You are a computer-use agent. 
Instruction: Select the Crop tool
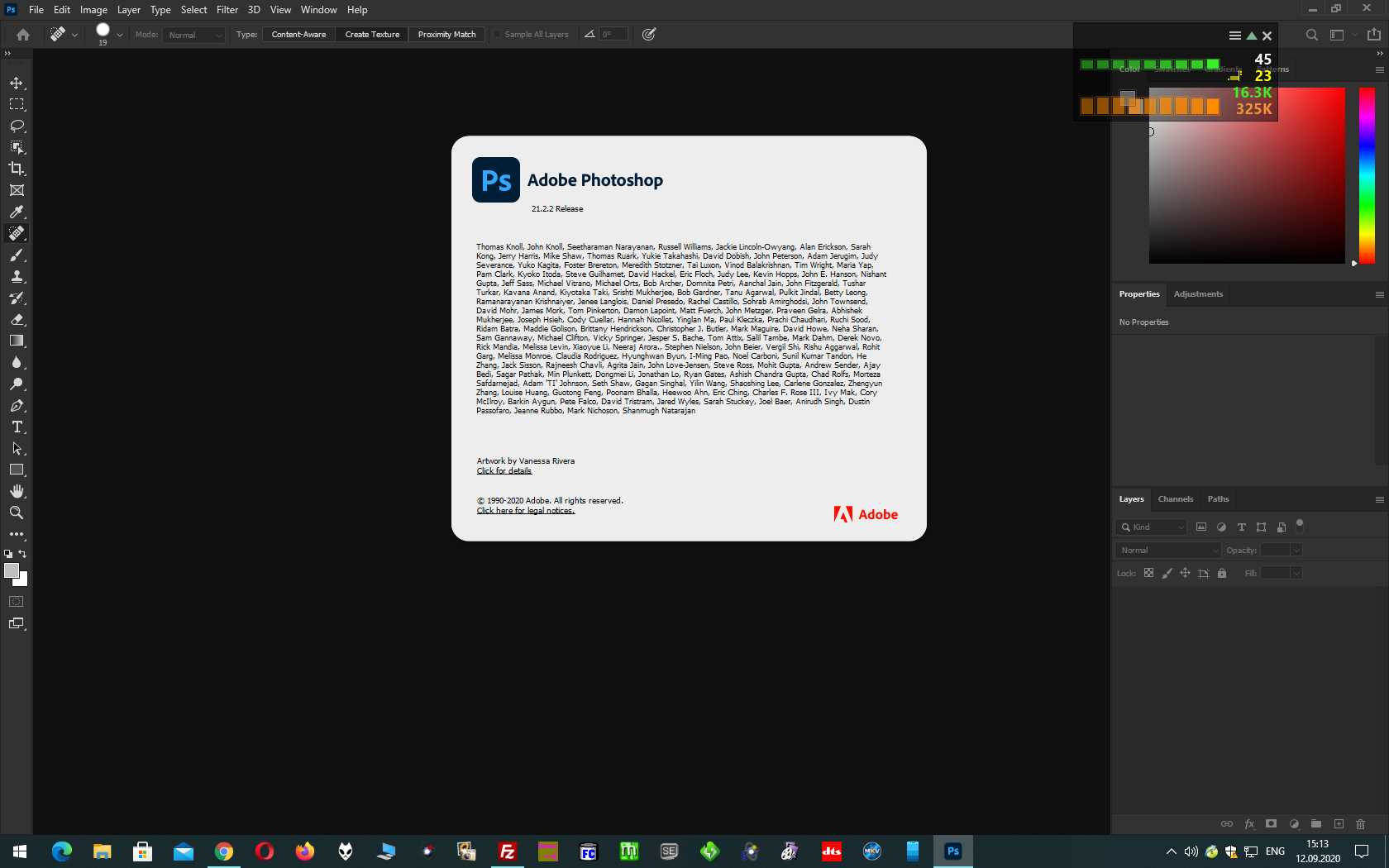coord(17,169)
